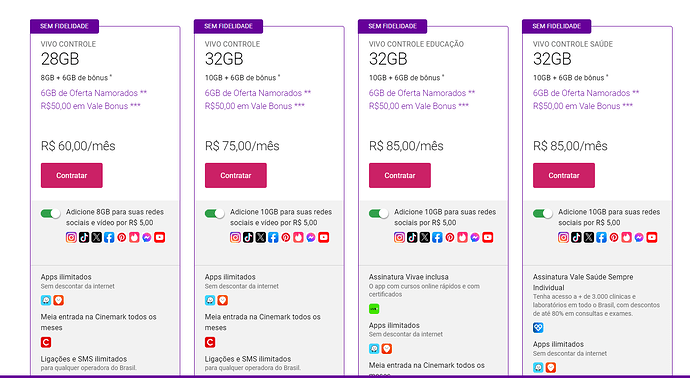Click Instagram icon in the 28GB plan
Image resolution: width=690 pixels, height=378 pixels.
[71, 238]
